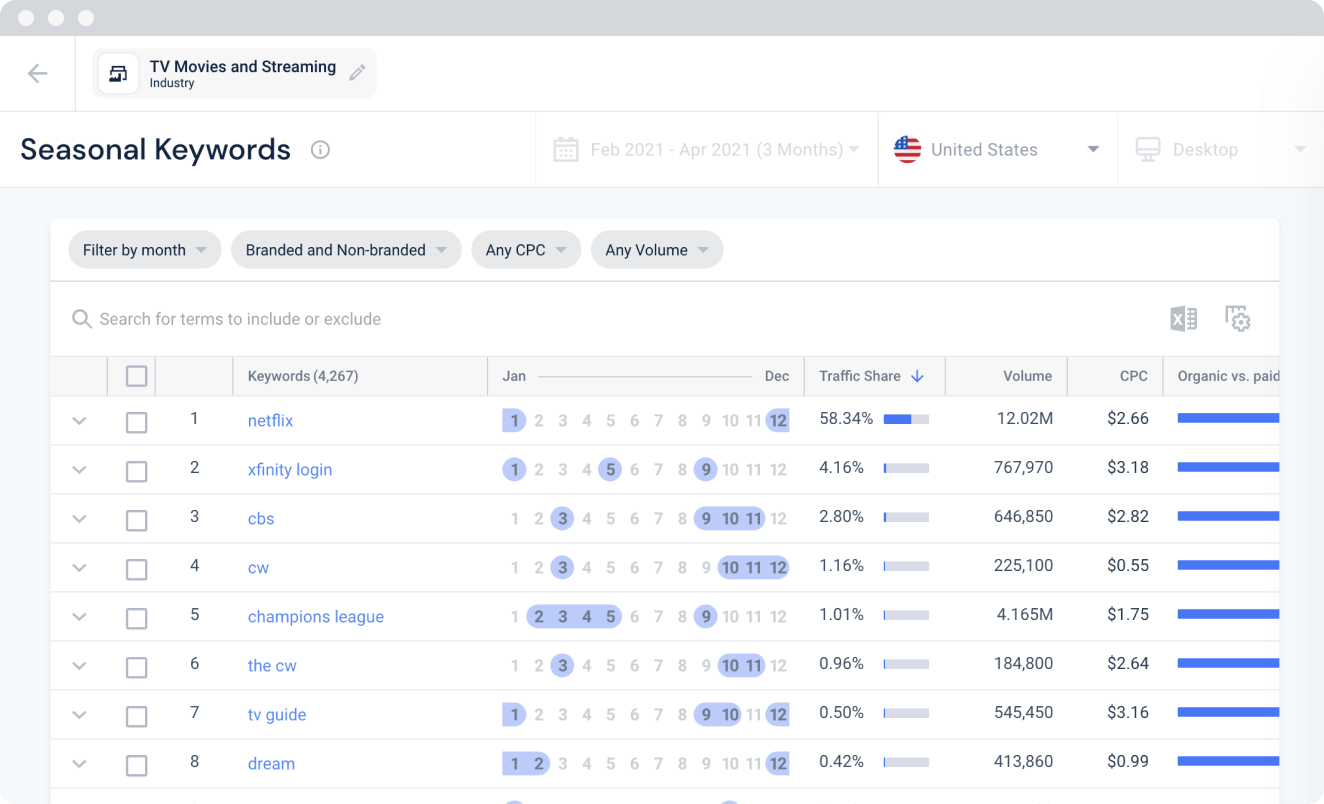
Task: Open the cbs keyword link
Action: click(261, 519)
